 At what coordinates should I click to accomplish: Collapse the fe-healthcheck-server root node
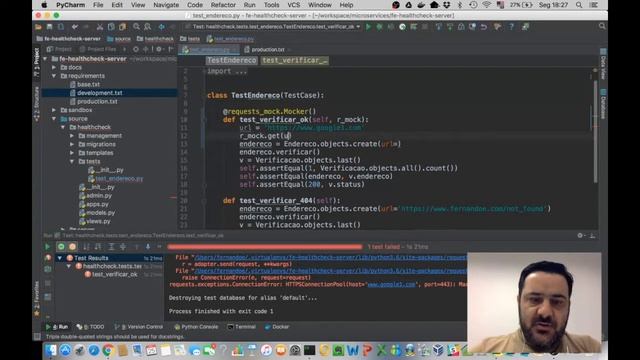(45, 59)
